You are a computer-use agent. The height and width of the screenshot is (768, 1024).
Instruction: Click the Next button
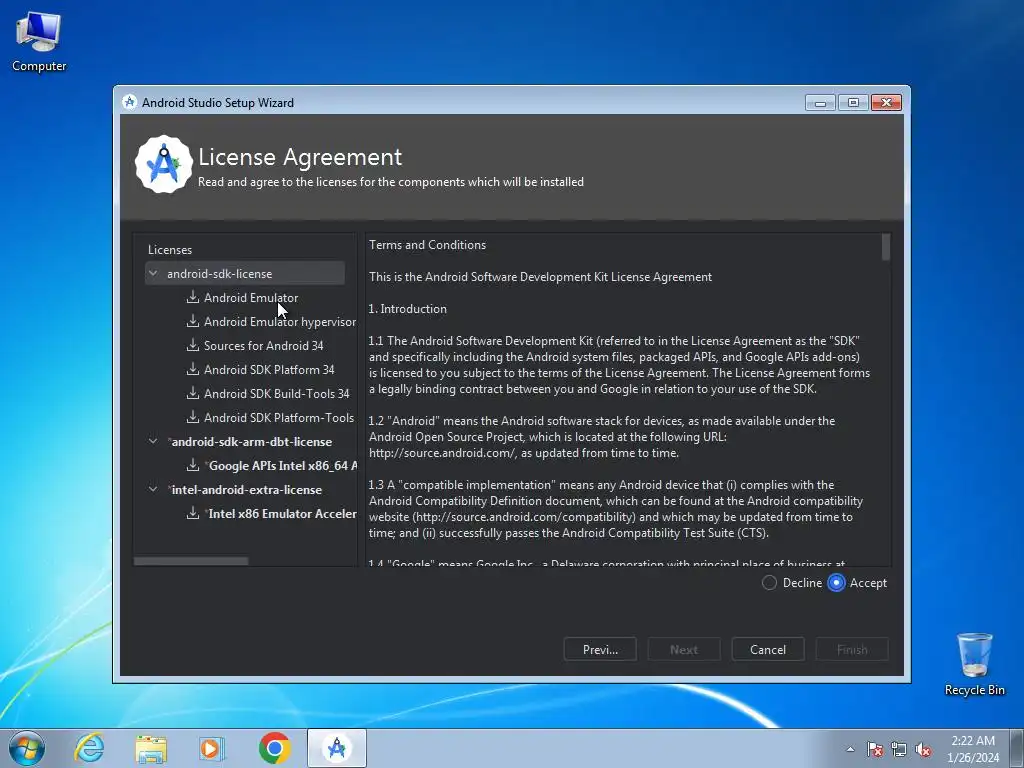684,649
